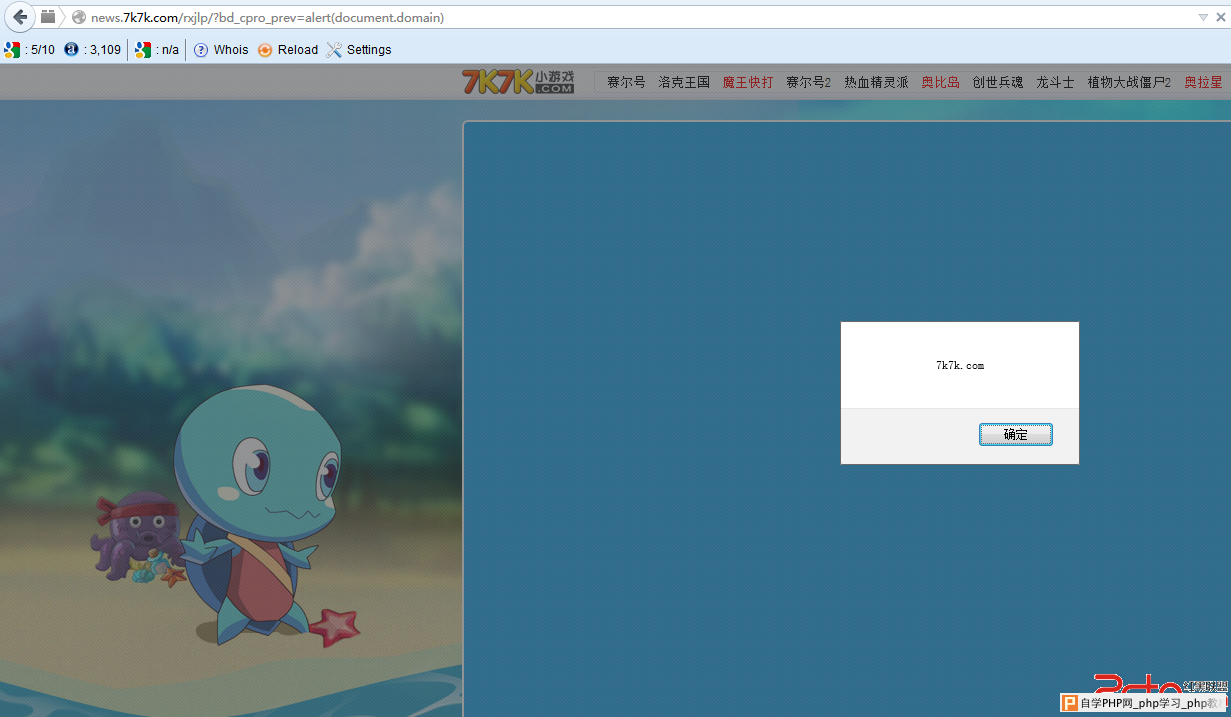Click the Reload toolbar item
This screenshot has width=1231, height=717.
point(288,49)
